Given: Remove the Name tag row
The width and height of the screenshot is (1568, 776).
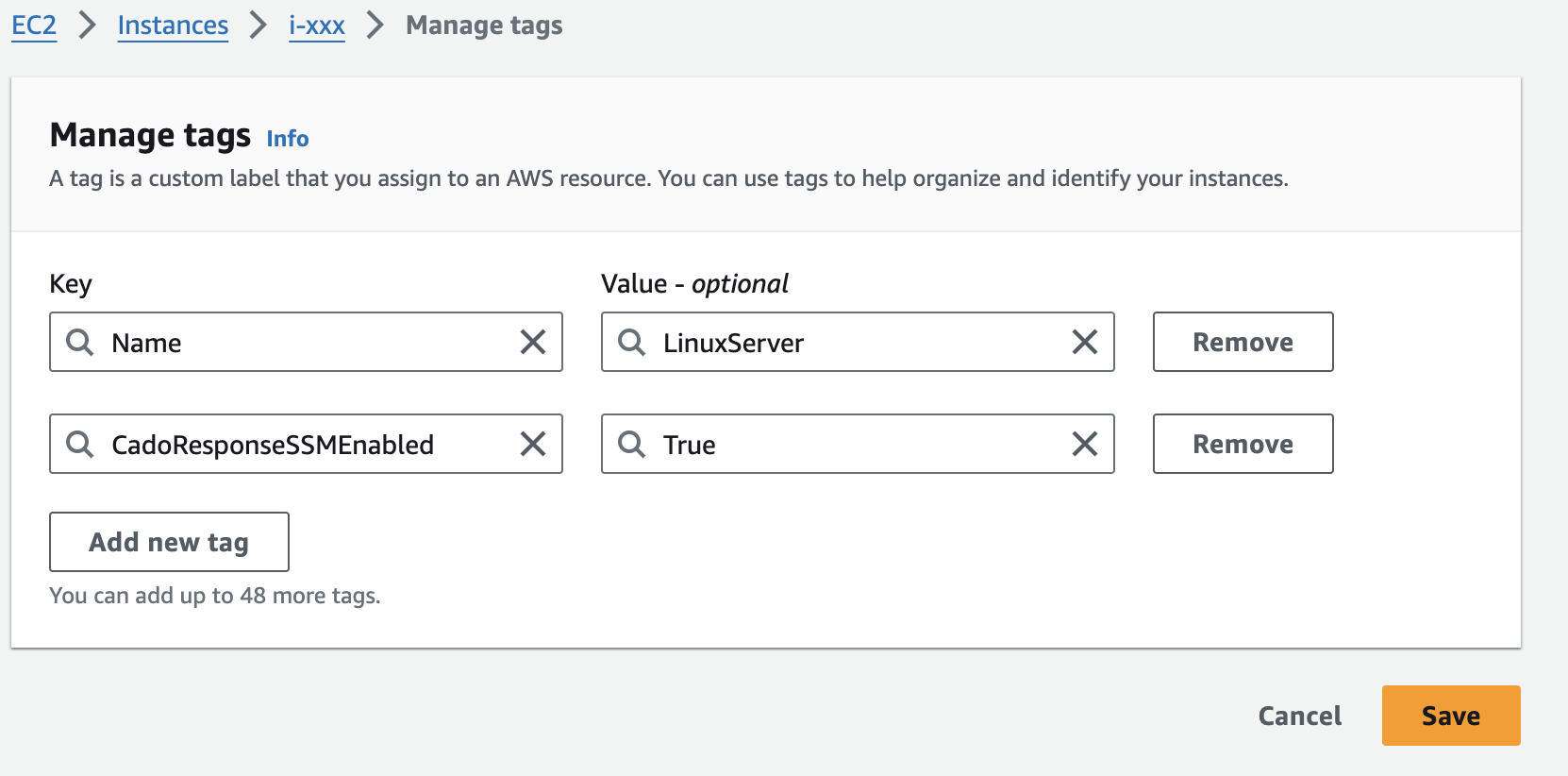Looking at the screenshot, I should click(1243, 342).
